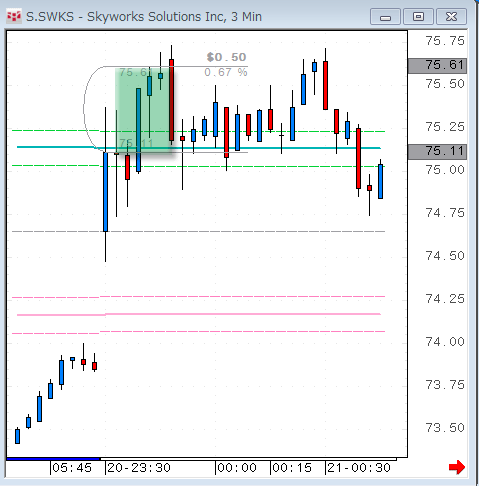
Task: Click the 73.50 price axis label
Action: click(445, 428)
